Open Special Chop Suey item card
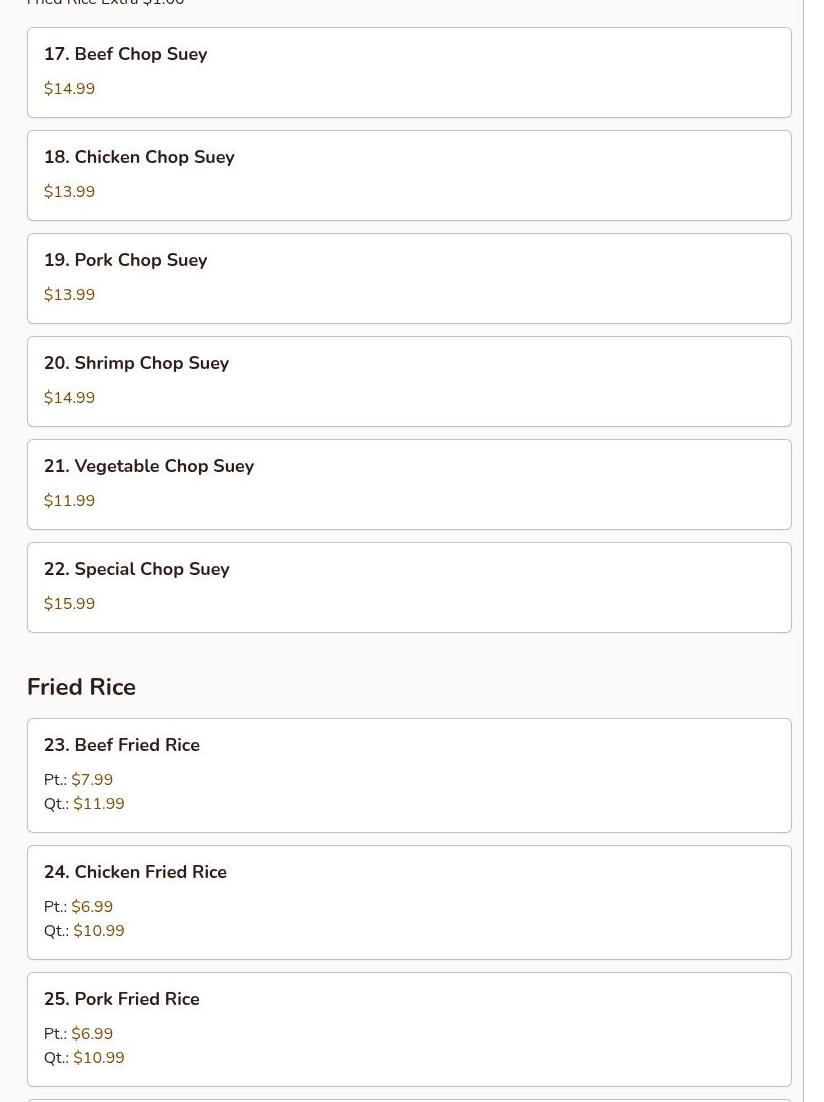824x1102 pixels. [409, 588]
